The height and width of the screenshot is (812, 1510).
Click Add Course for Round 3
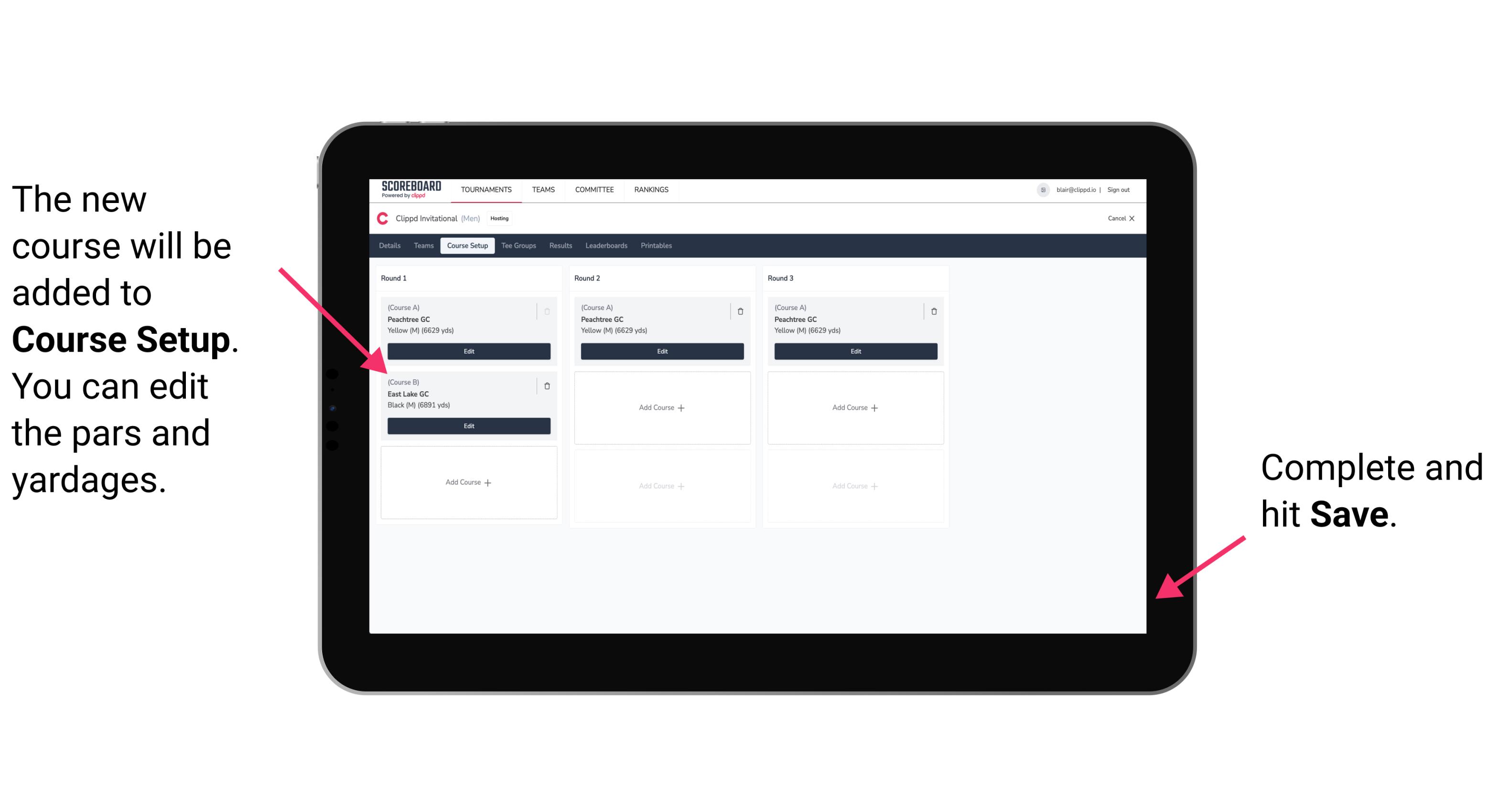854,406
